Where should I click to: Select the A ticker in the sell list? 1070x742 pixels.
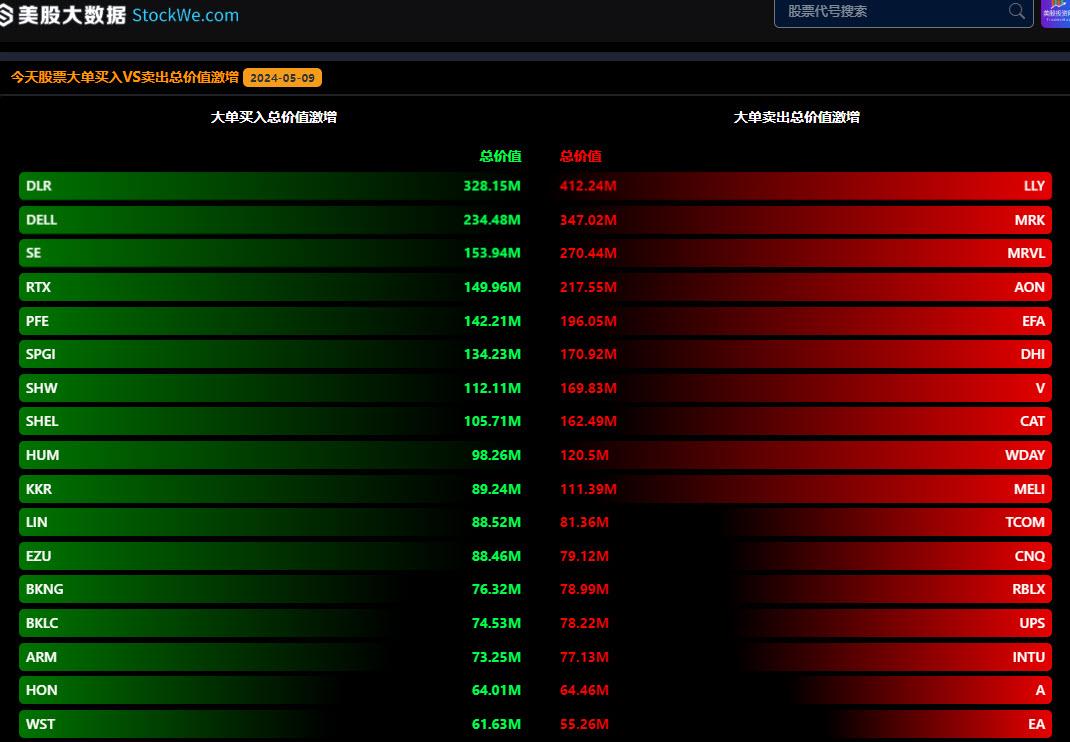tap(1040, 690)
